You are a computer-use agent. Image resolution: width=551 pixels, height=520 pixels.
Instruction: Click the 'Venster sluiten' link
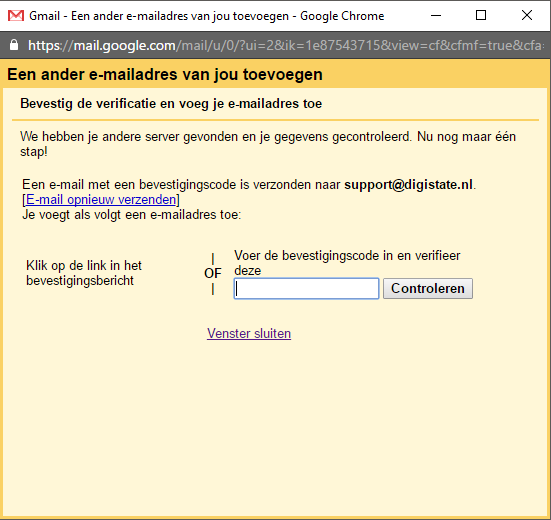pos(249,333)
